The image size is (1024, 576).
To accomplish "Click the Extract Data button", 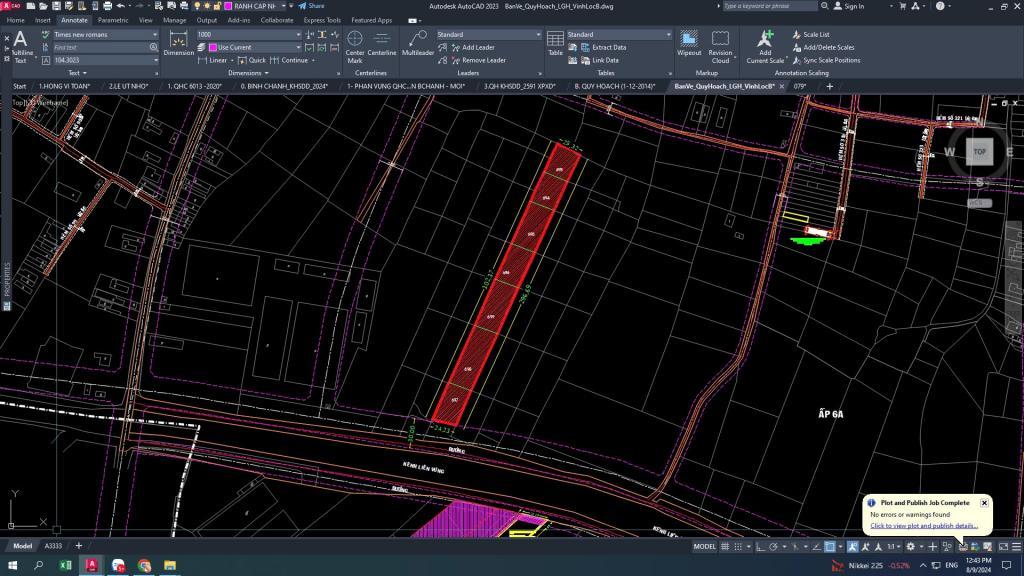I will point(609,47).
